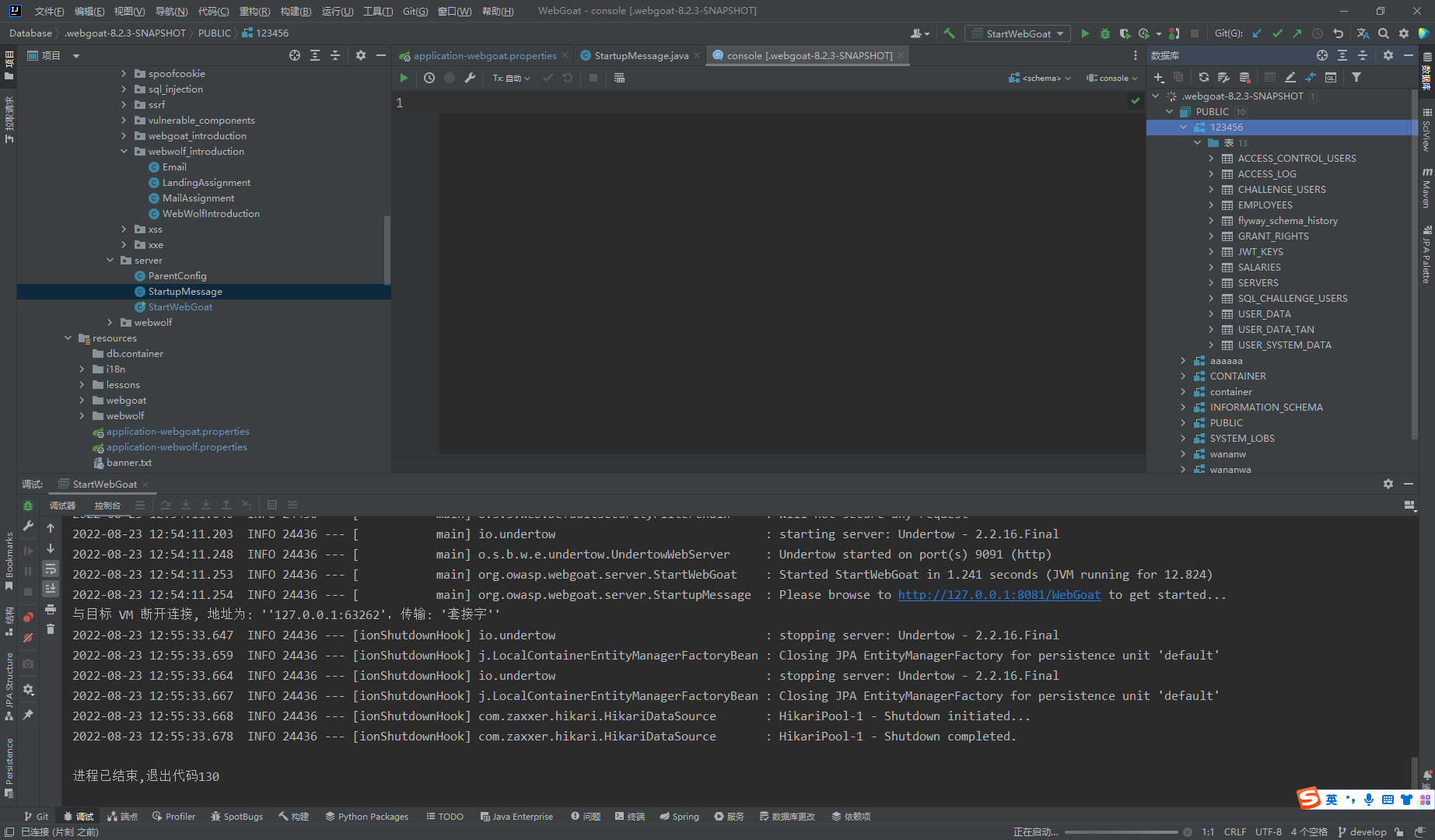
Task: Open Search Everywhere magnifier icon
Action: click(1384, 33)
